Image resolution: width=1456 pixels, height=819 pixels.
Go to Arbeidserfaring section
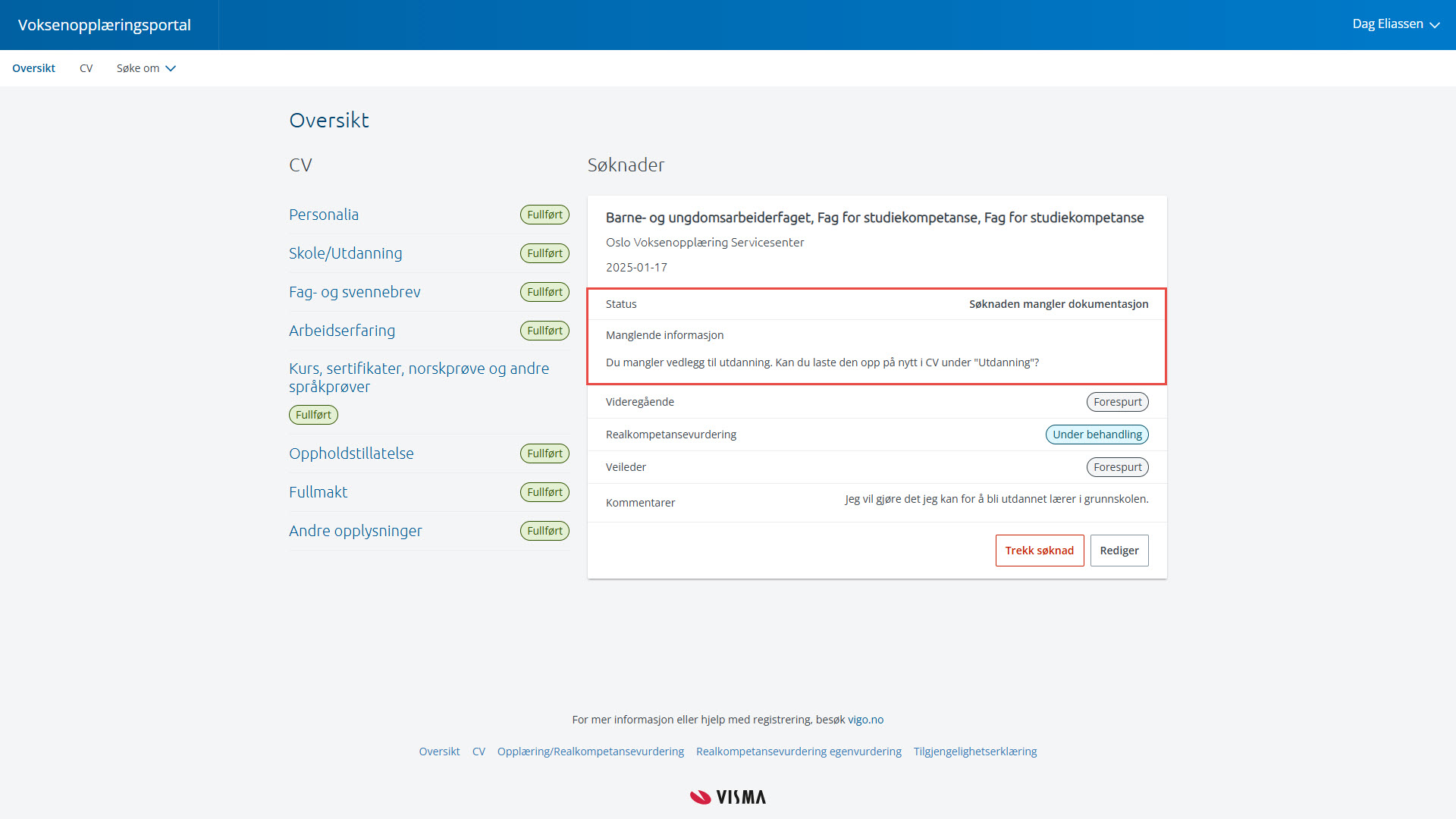pos(342,331)
